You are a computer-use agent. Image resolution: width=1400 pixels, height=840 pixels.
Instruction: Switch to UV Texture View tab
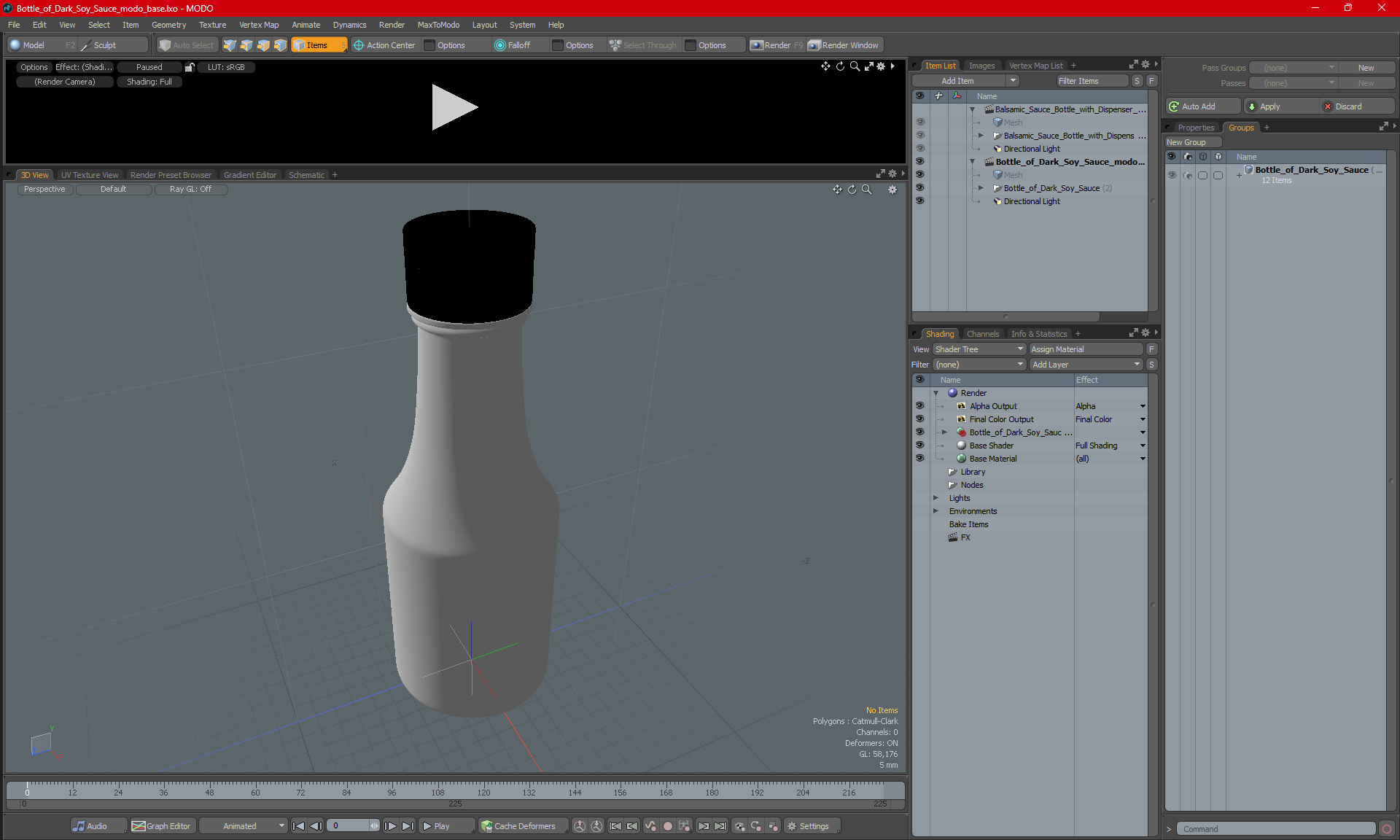click(90, 175)
